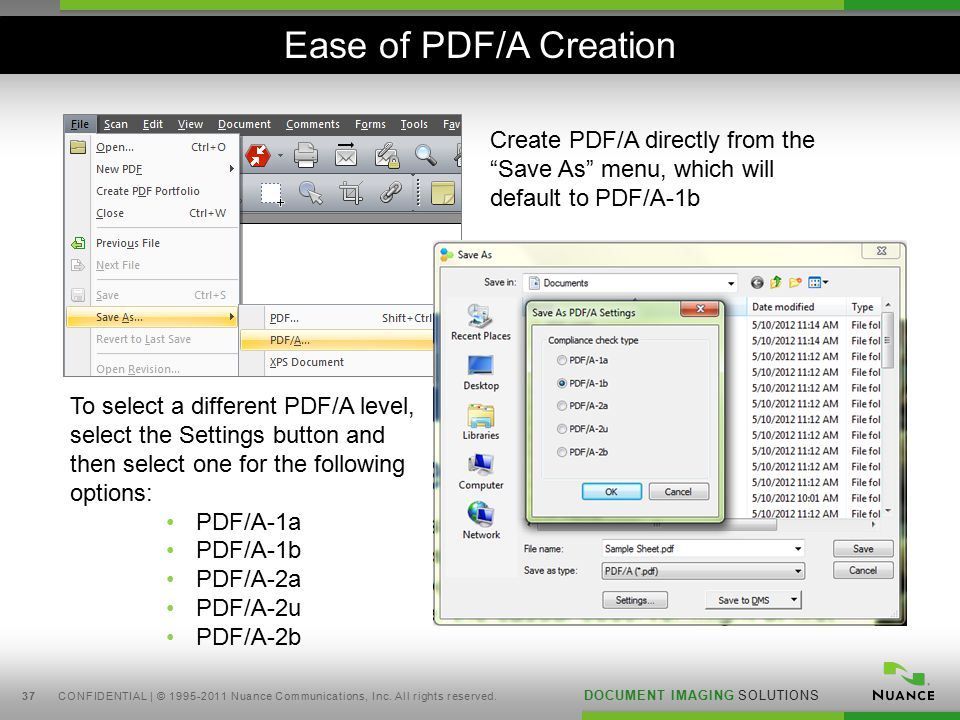The height and width of the screenshot is (720, 960).
Task: Click the Date modified column header
Action: pyautogui.click(x=796, y=307)
